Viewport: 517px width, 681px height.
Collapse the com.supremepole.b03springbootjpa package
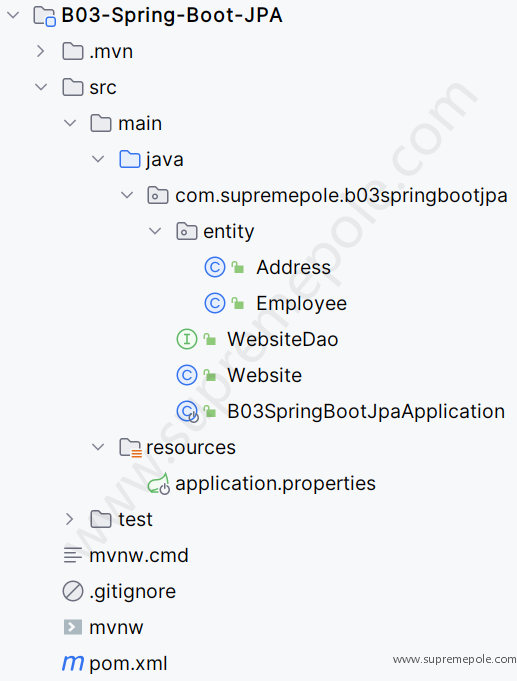coord(127,195)
